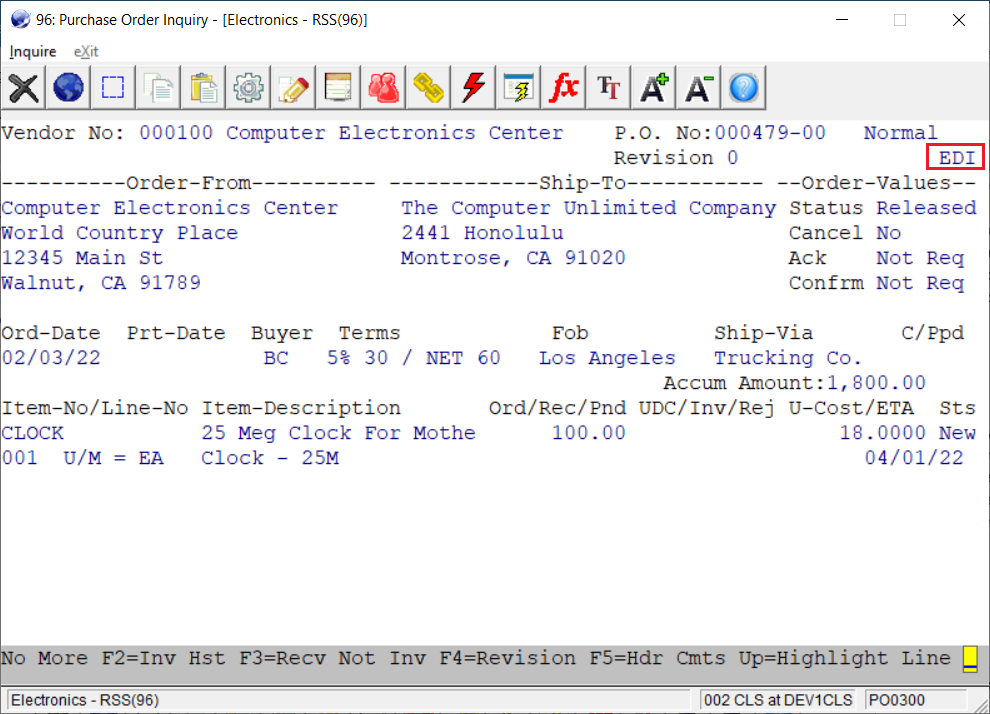Viewport: 990px width, 714px height.
Task: Click F3=Recv Not Inv prompt
Action: point(331,658)
